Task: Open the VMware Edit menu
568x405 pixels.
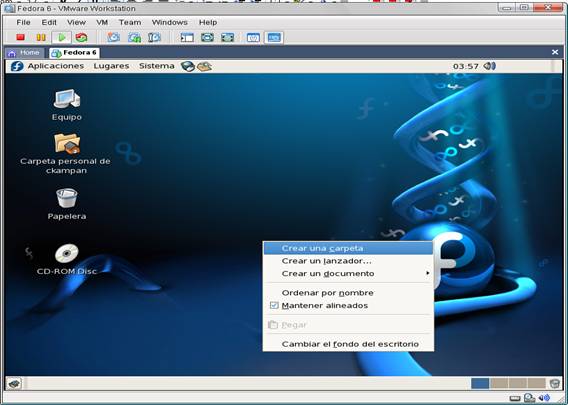Action: tap(49, 22)
